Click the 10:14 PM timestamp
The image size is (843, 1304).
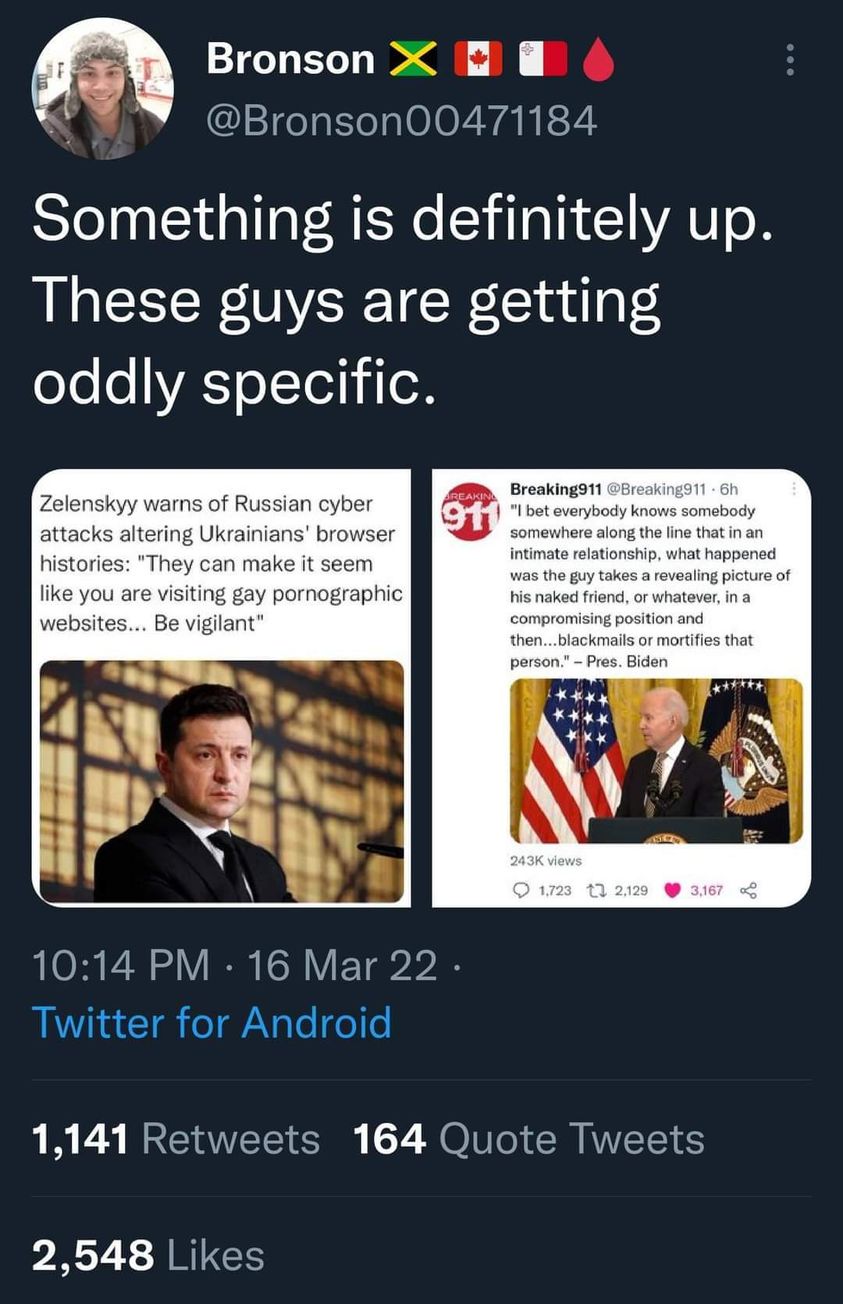click(120, 965)
